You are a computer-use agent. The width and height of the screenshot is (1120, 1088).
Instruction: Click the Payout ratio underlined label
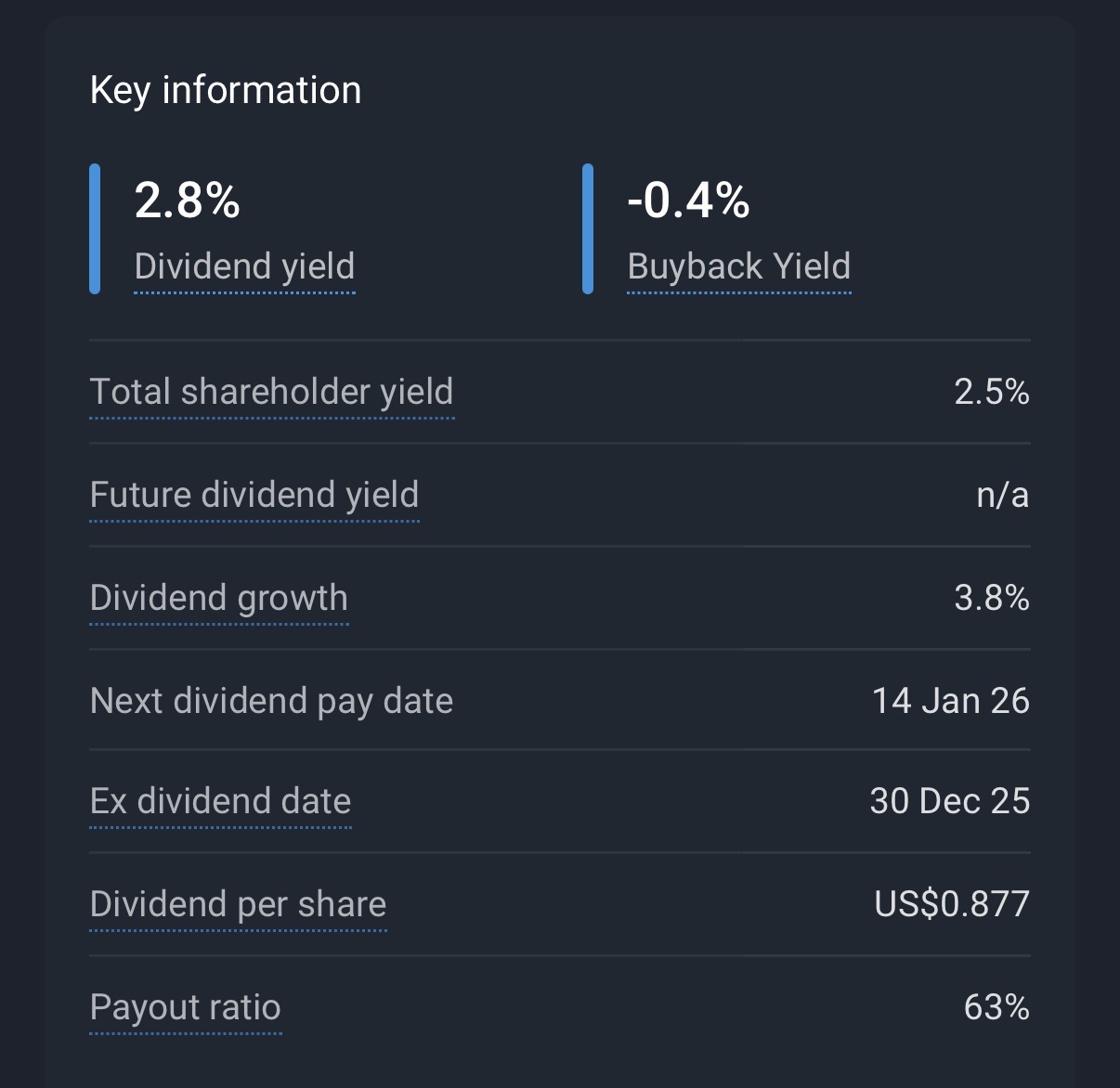click(x=185, y=1008)
